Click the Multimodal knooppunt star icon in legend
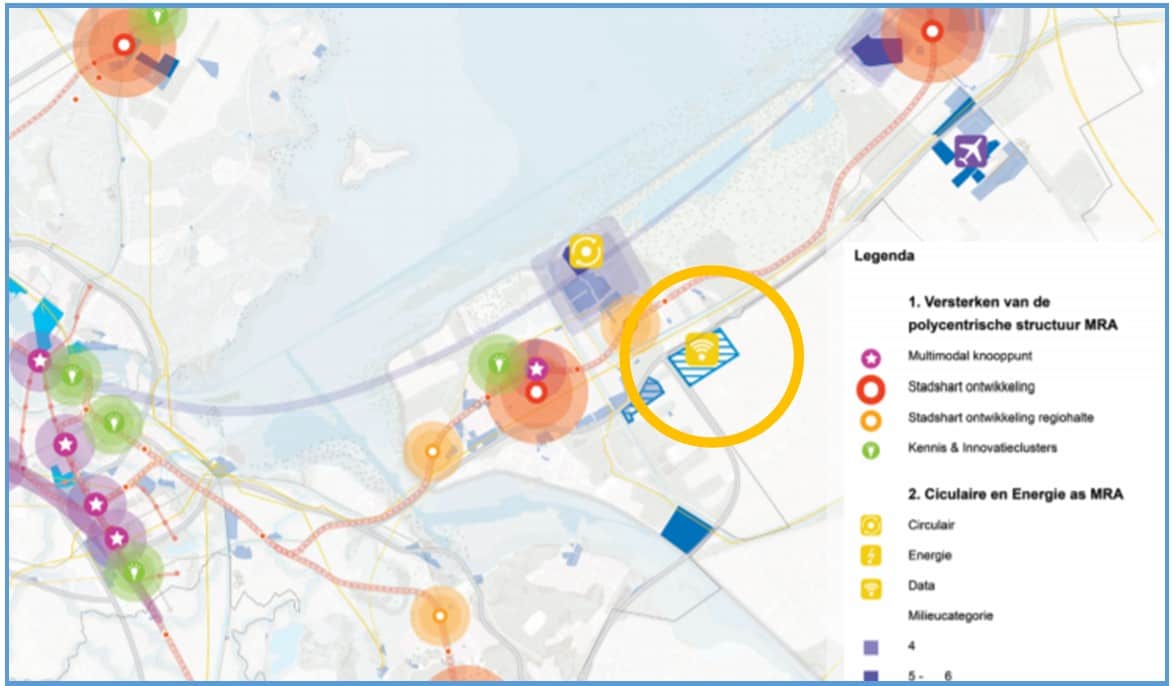 click(871, 357)
